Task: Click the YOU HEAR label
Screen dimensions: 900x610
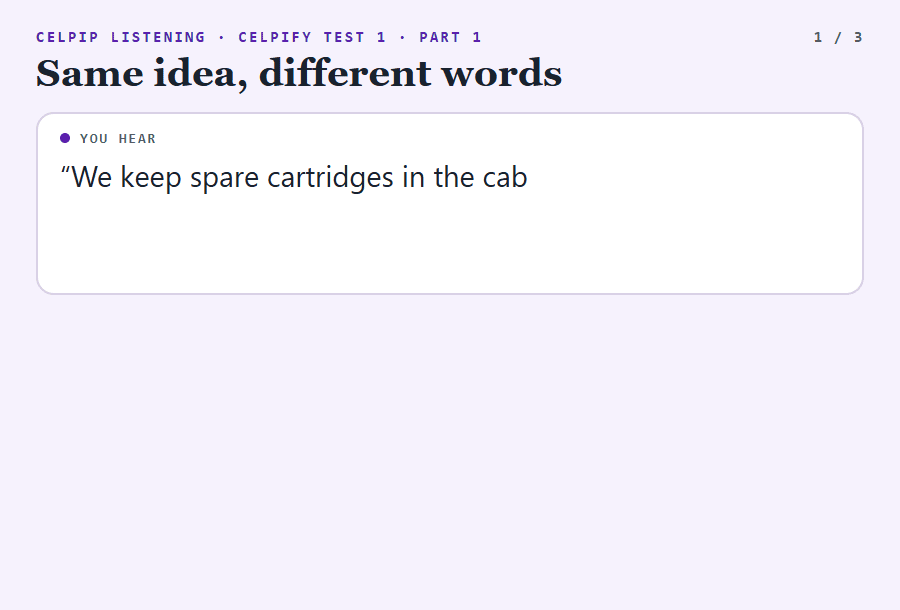Action: (118, 138)
